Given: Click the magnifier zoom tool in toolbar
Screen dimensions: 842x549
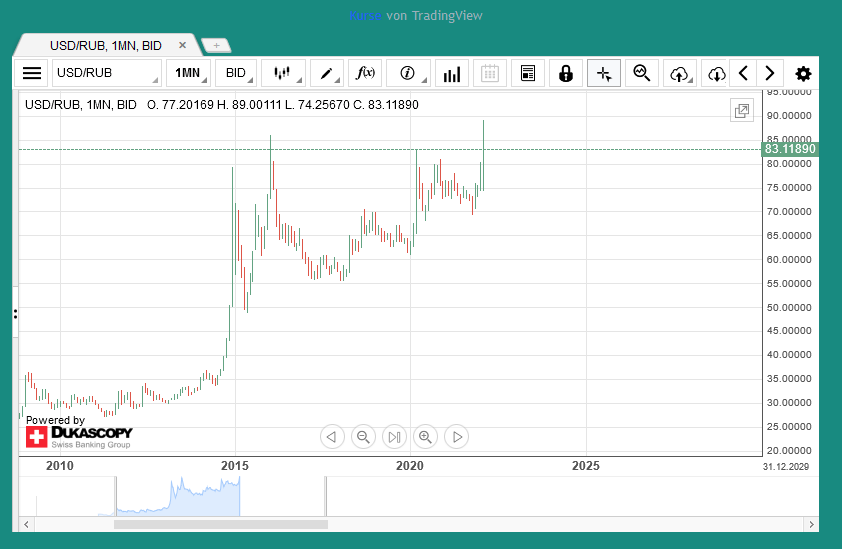Looking at the screenshot, I should (642, 73).
